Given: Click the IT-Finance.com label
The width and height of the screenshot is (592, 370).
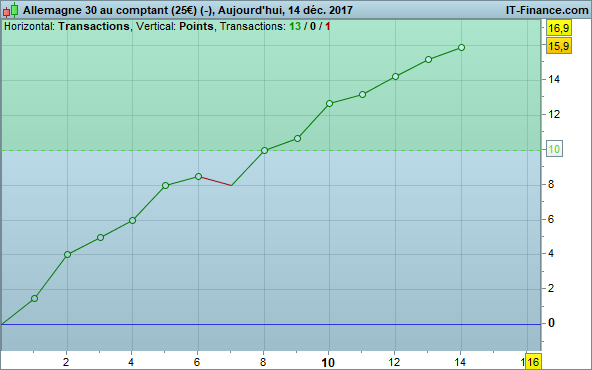Looking at the screenshot, I should pos(547,10).
